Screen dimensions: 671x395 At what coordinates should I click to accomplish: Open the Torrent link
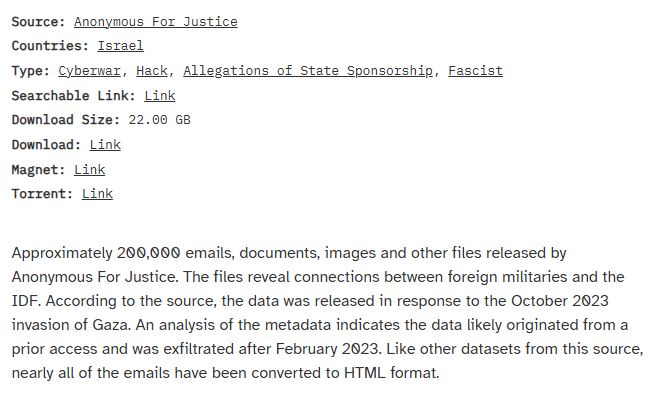click(x=98, y=193)
